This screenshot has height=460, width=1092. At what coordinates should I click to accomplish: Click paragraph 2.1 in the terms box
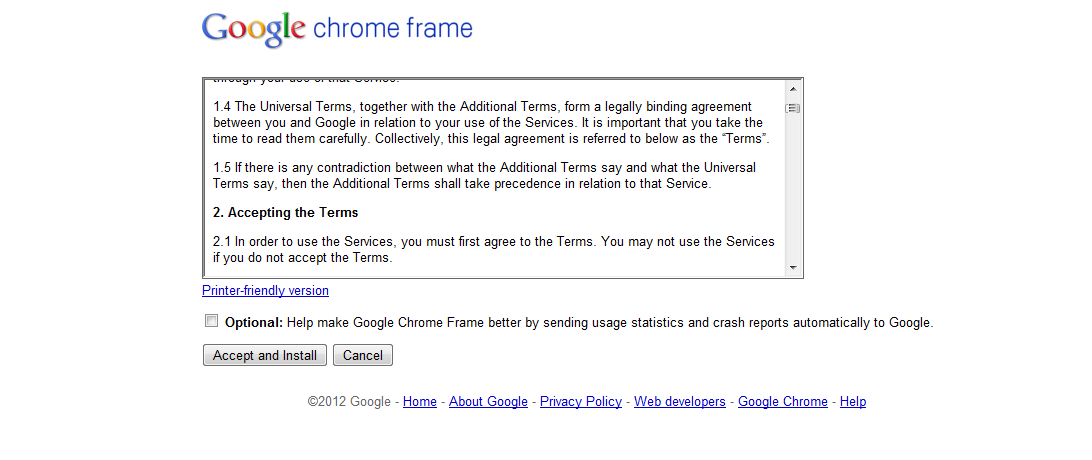(494, 250)
